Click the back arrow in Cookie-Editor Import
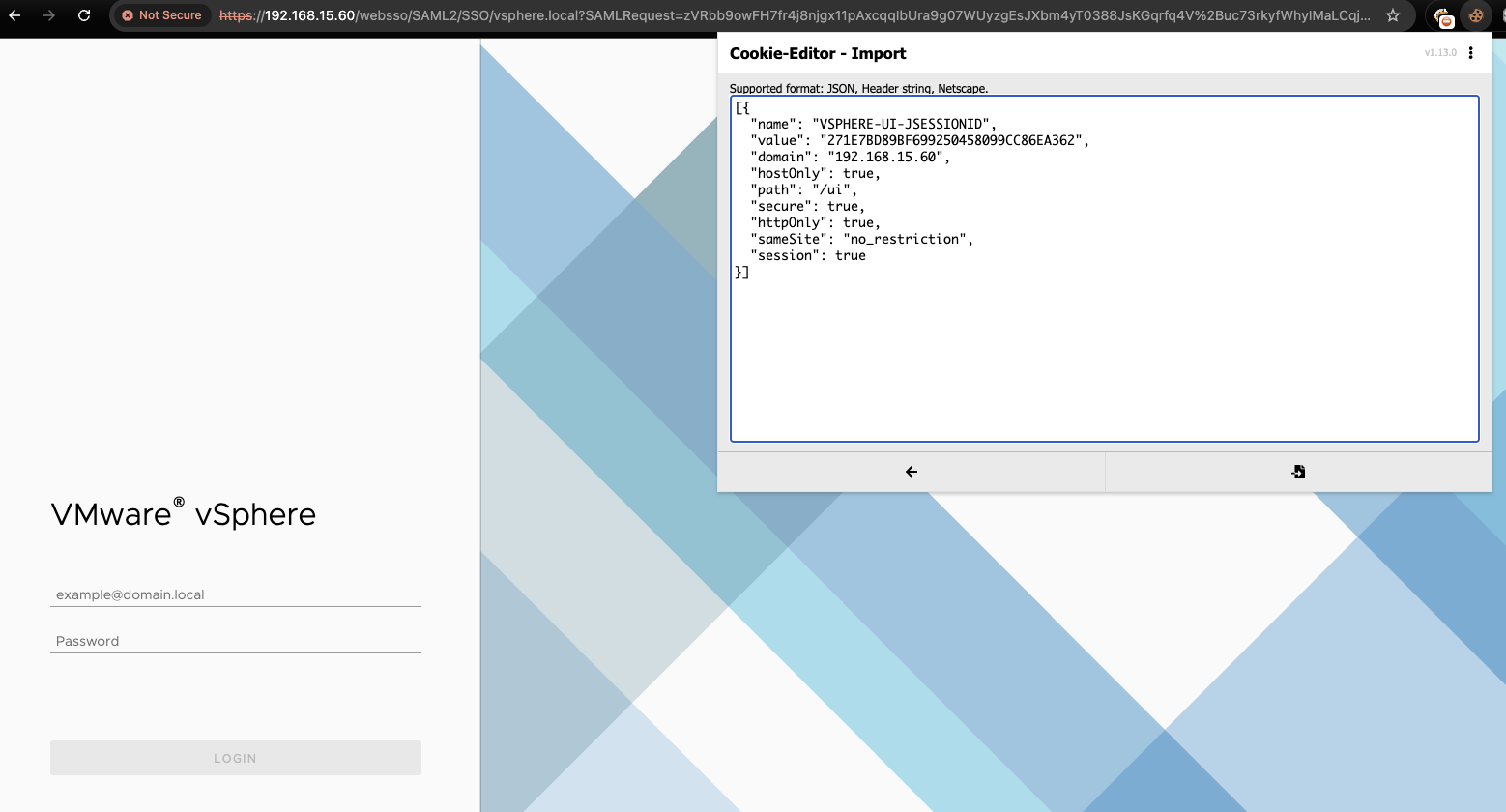Viewport: 1506px width, 812px height. coord(912,472)
